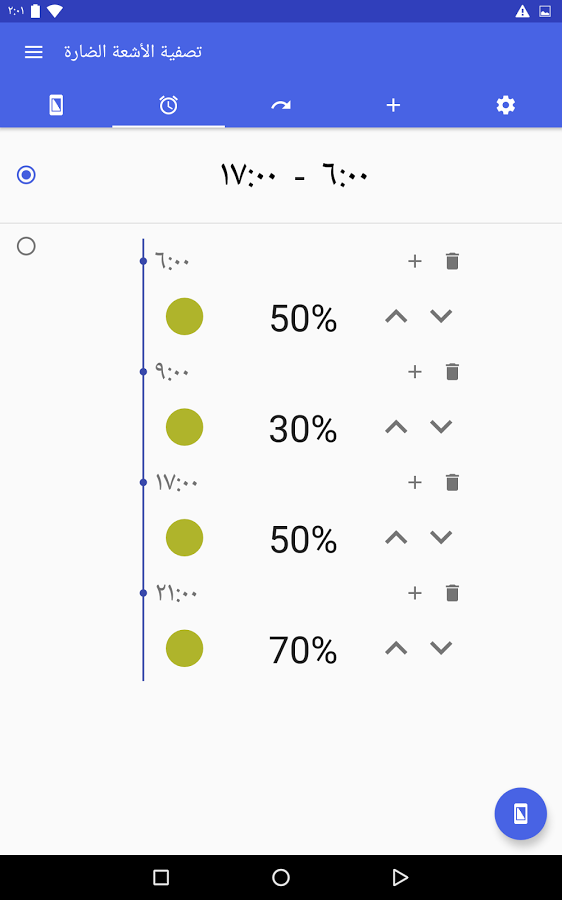
Task: Open the redo arrow tab
Action: pos(281,105)
